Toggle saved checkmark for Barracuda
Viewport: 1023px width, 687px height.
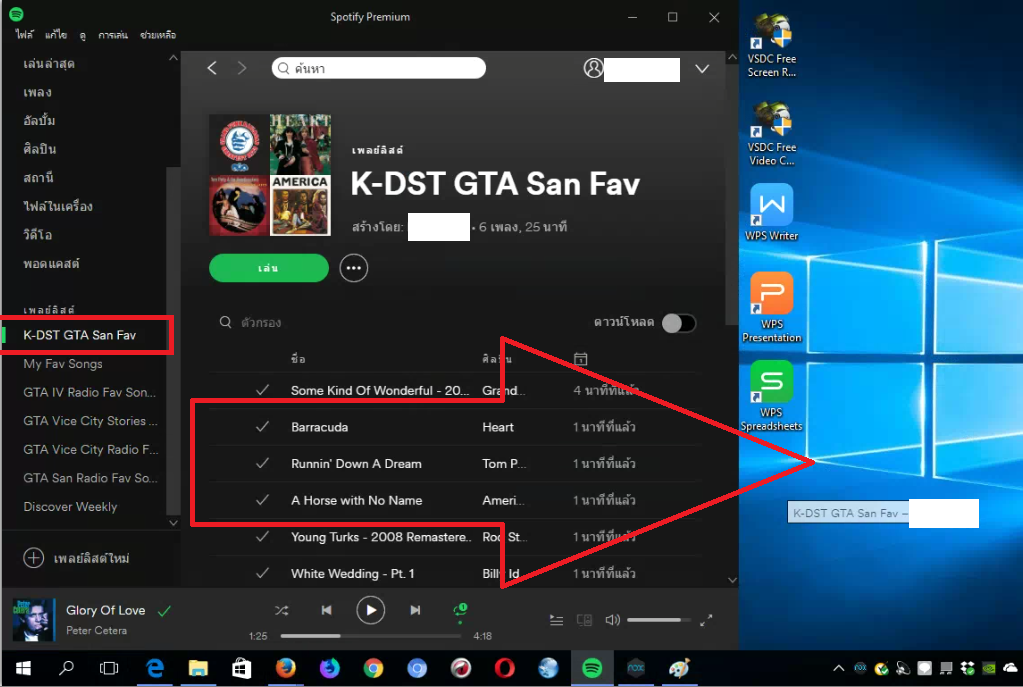pyautogui.click(x=263, y=427)
